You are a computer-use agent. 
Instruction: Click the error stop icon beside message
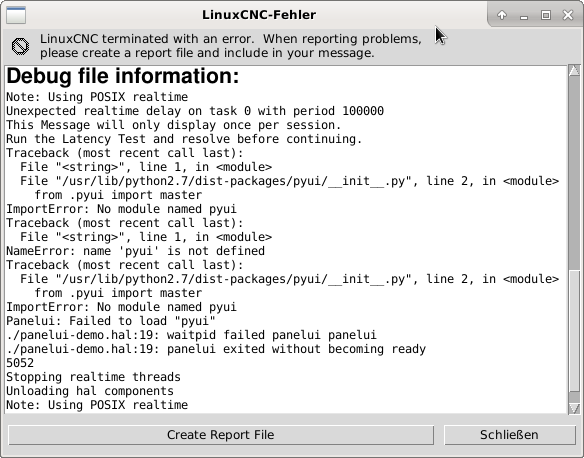point(20,47)
